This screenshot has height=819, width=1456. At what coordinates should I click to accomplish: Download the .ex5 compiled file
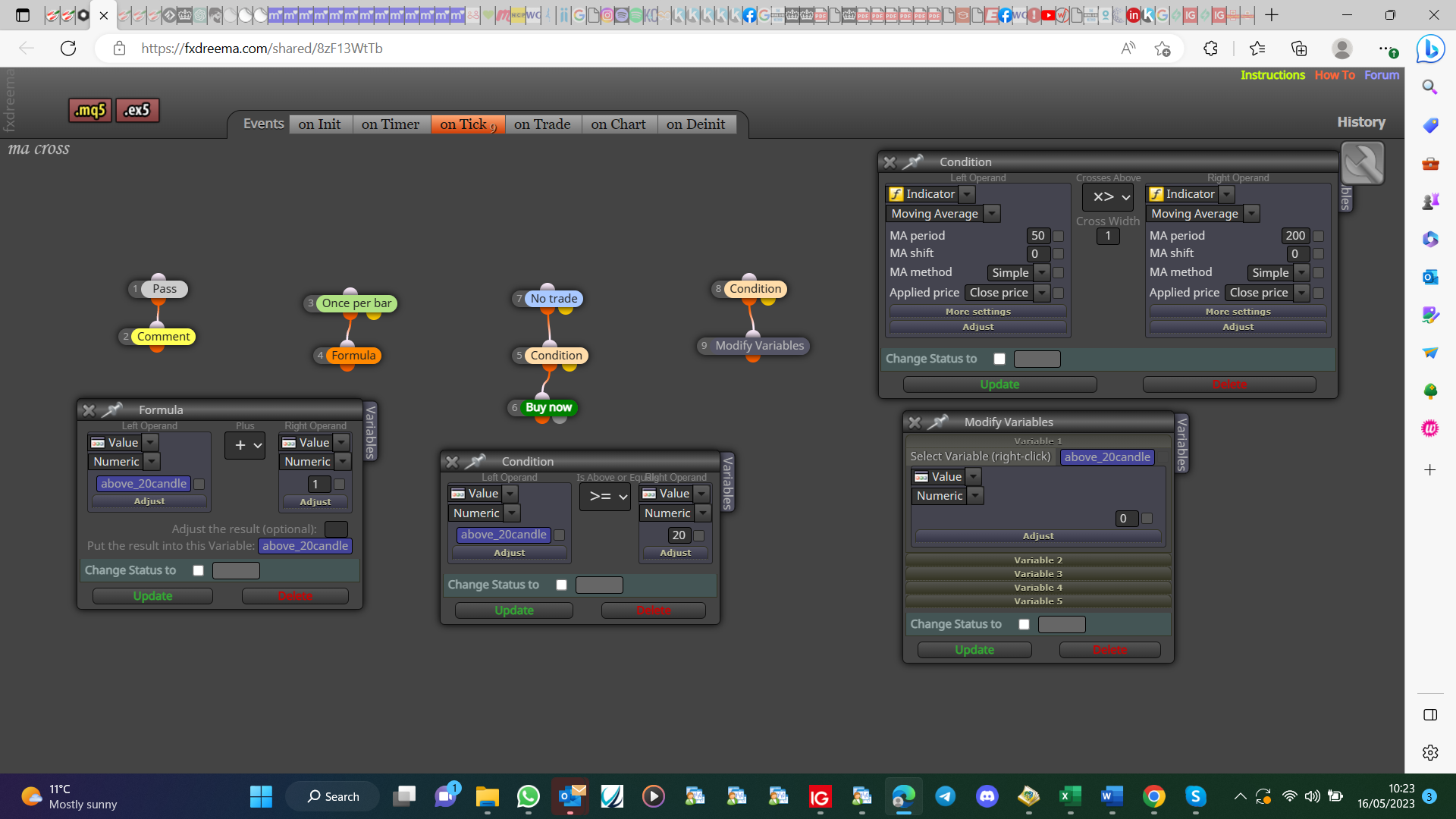point(137,111)
